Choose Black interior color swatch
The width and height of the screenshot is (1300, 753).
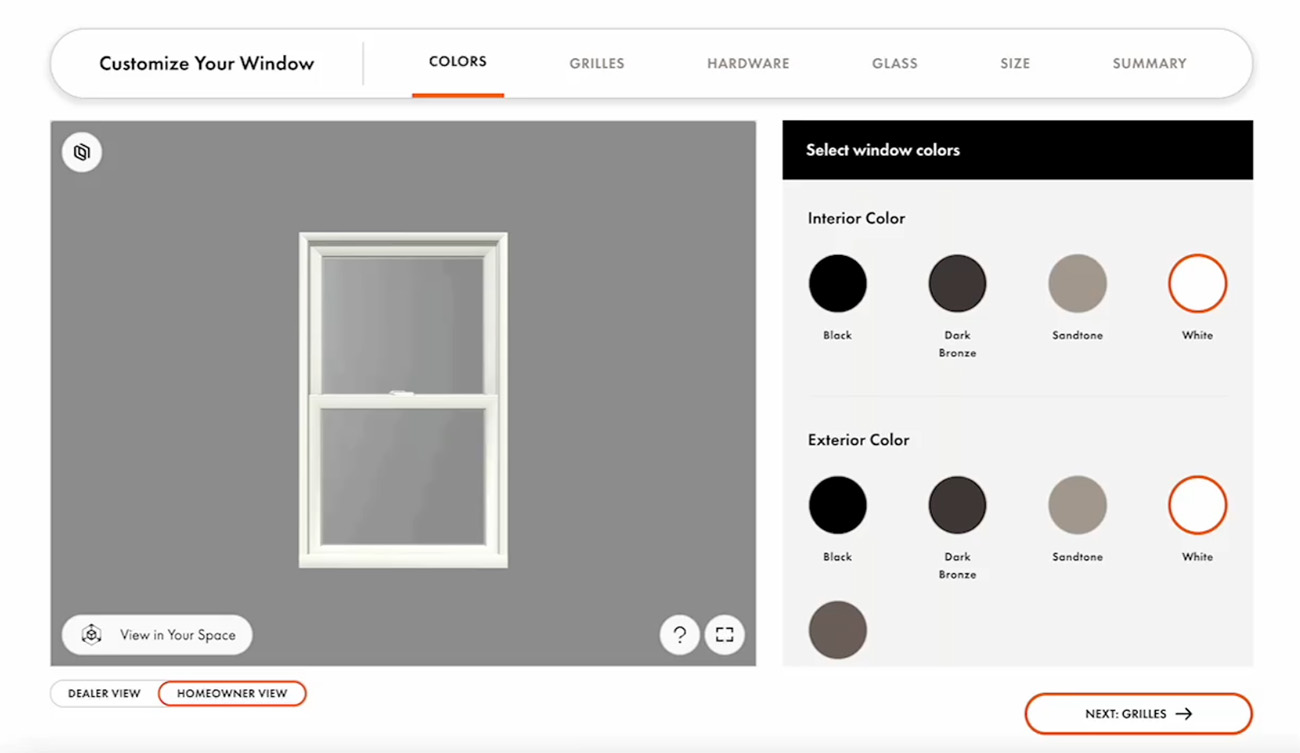pyautogui.click(x=837, y=283)
